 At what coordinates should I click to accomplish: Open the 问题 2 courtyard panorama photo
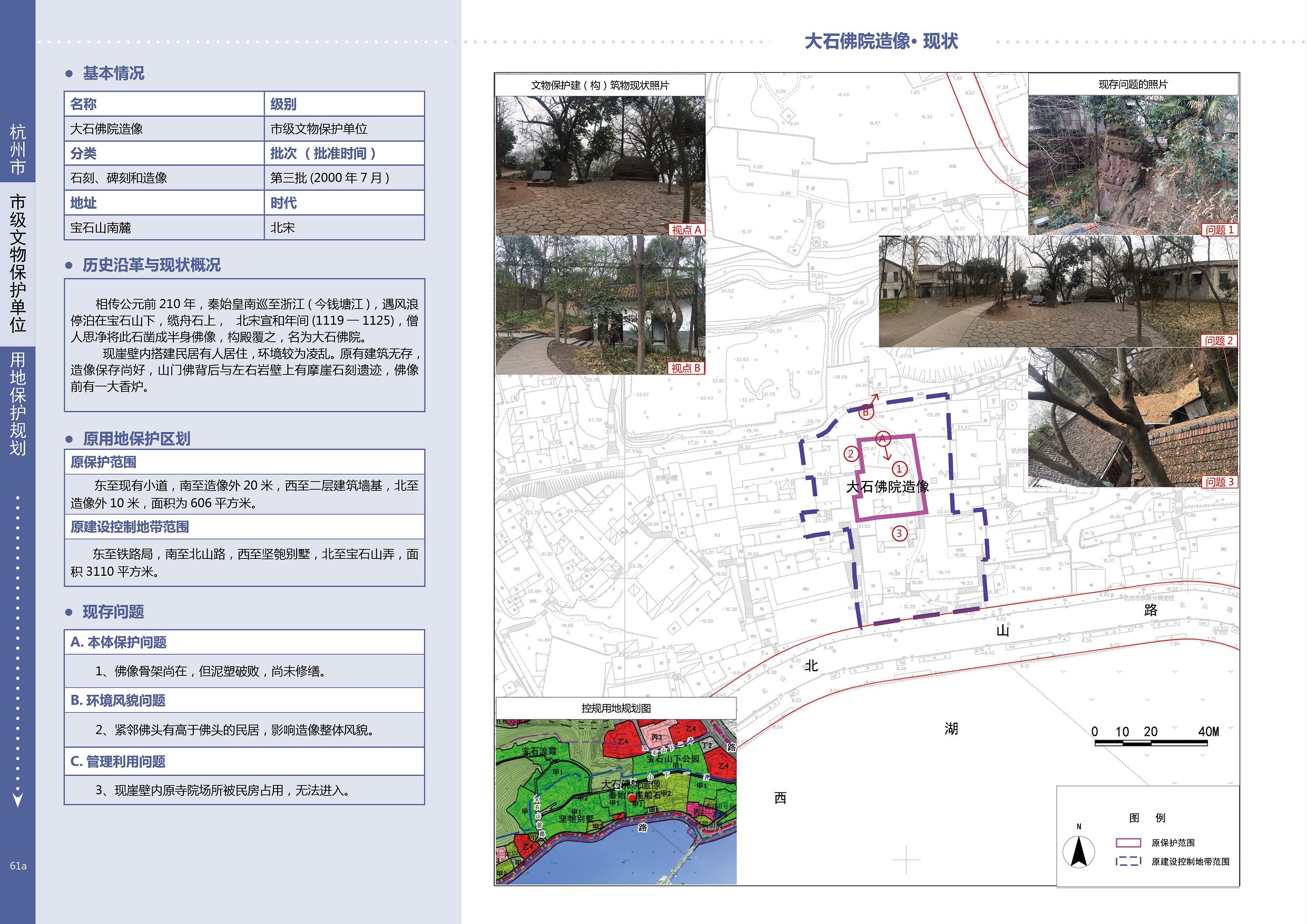(x=1058, y=291)
